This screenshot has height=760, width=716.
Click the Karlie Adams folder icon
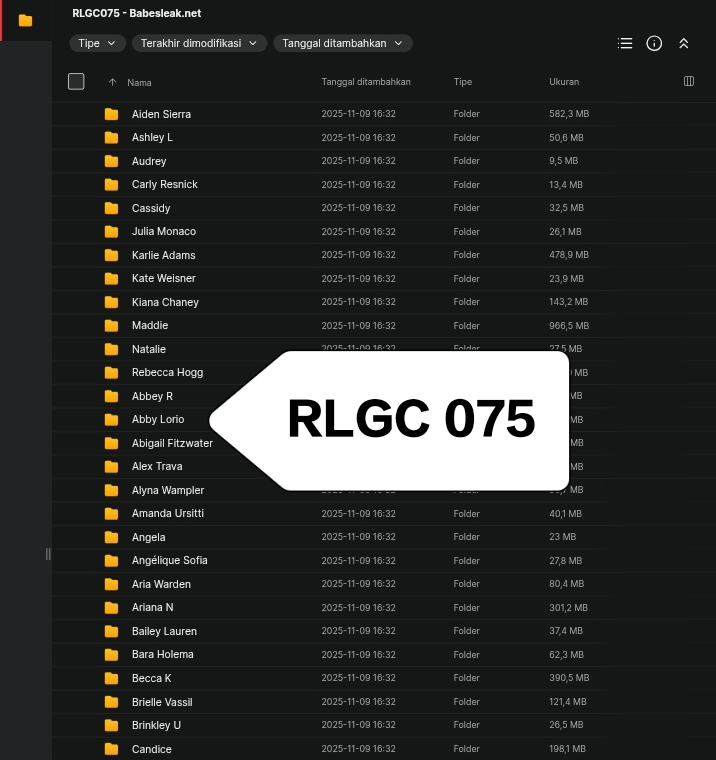[111, 255]
